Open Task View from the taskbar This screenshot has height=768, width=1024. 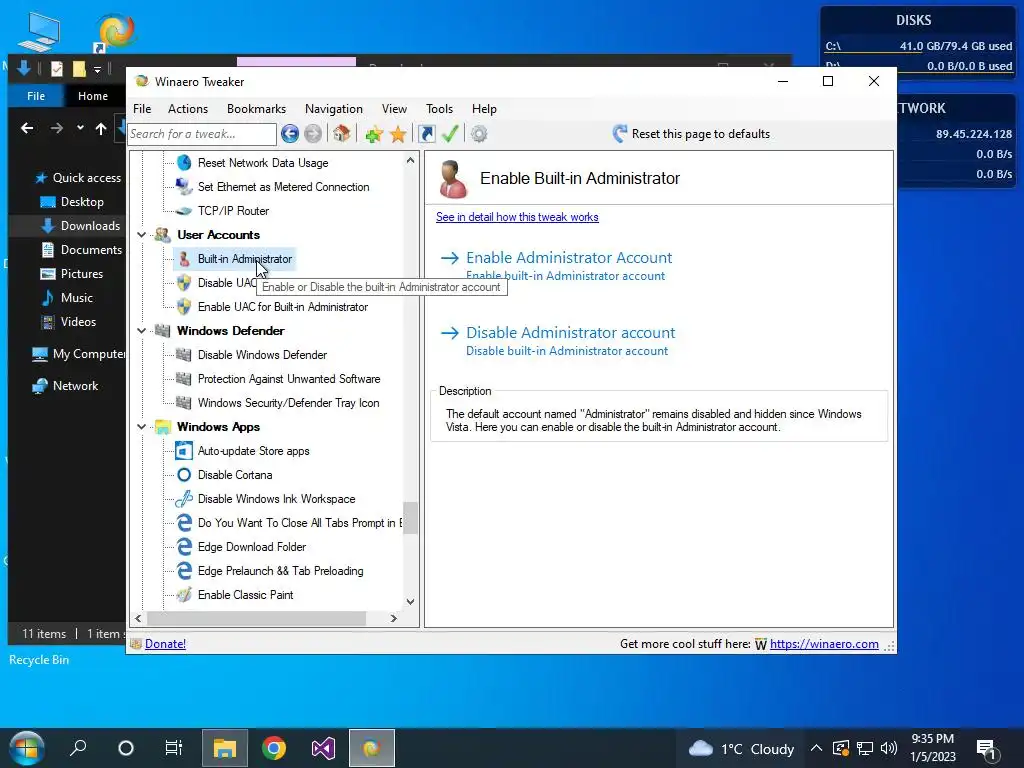click(x=174, y=748)
